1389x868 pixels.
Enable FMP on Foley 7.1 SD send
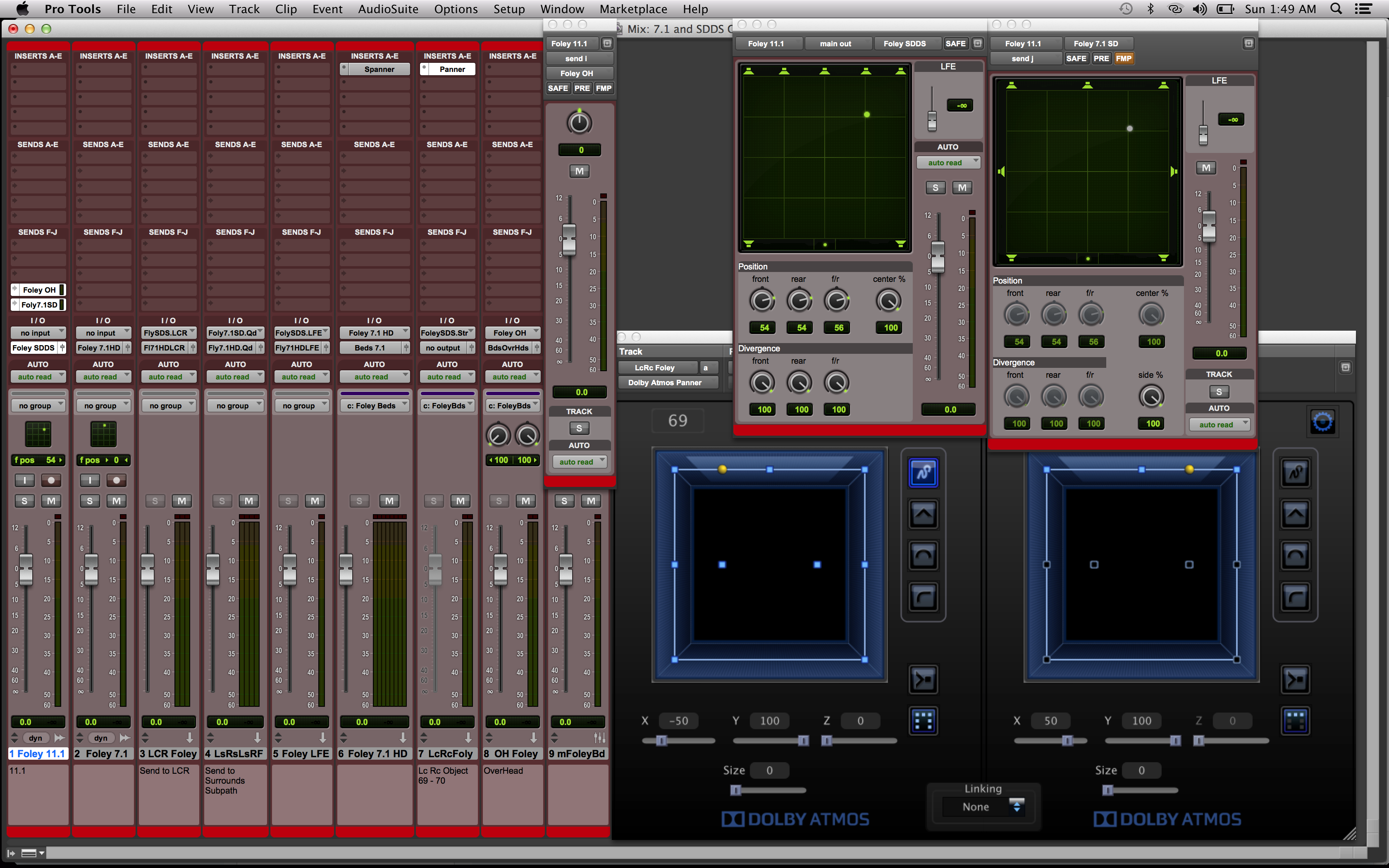coord(1123,59)
